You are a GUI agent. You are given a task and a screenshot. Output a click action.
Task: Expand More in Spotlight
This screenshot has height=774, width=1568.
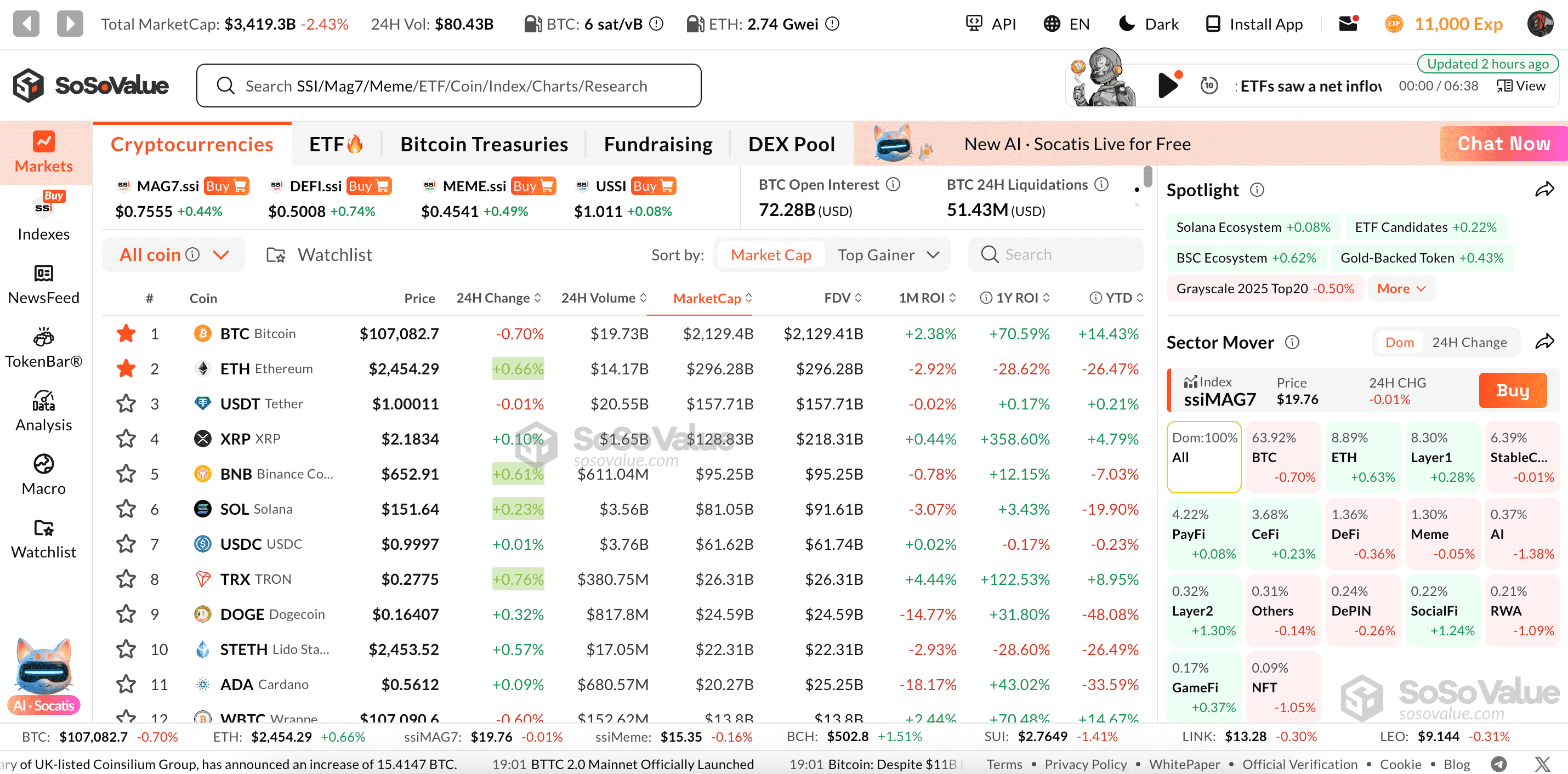(1401, 288)
